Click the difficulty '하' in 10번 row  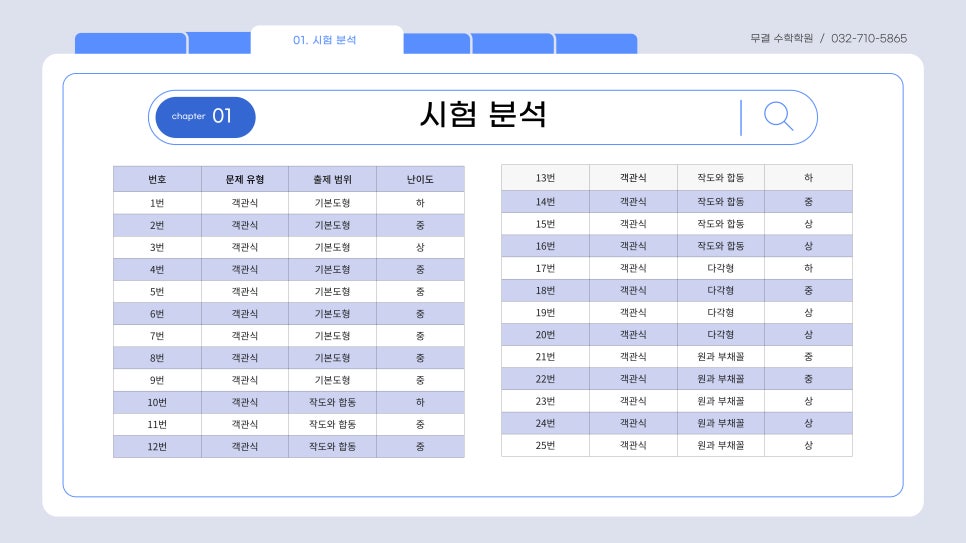(420, 402)
